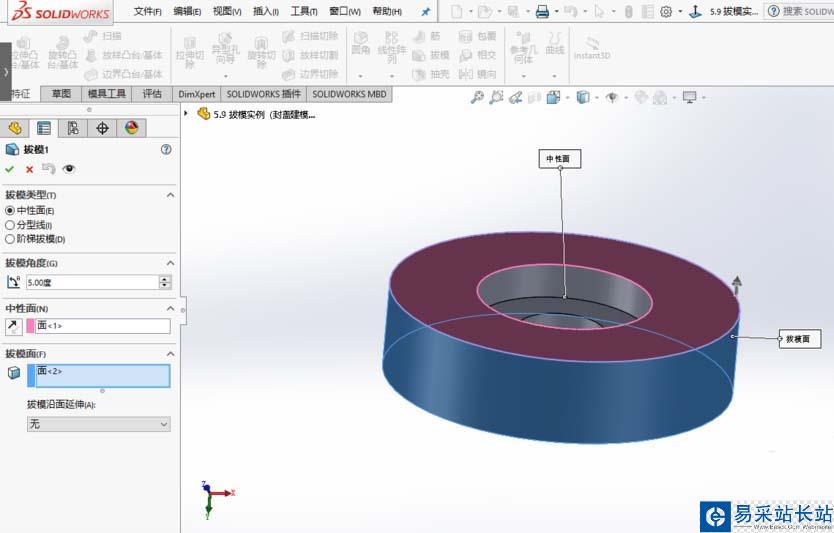
Task: Open the Options gear dropdown arrow
Action: (680, 12)
